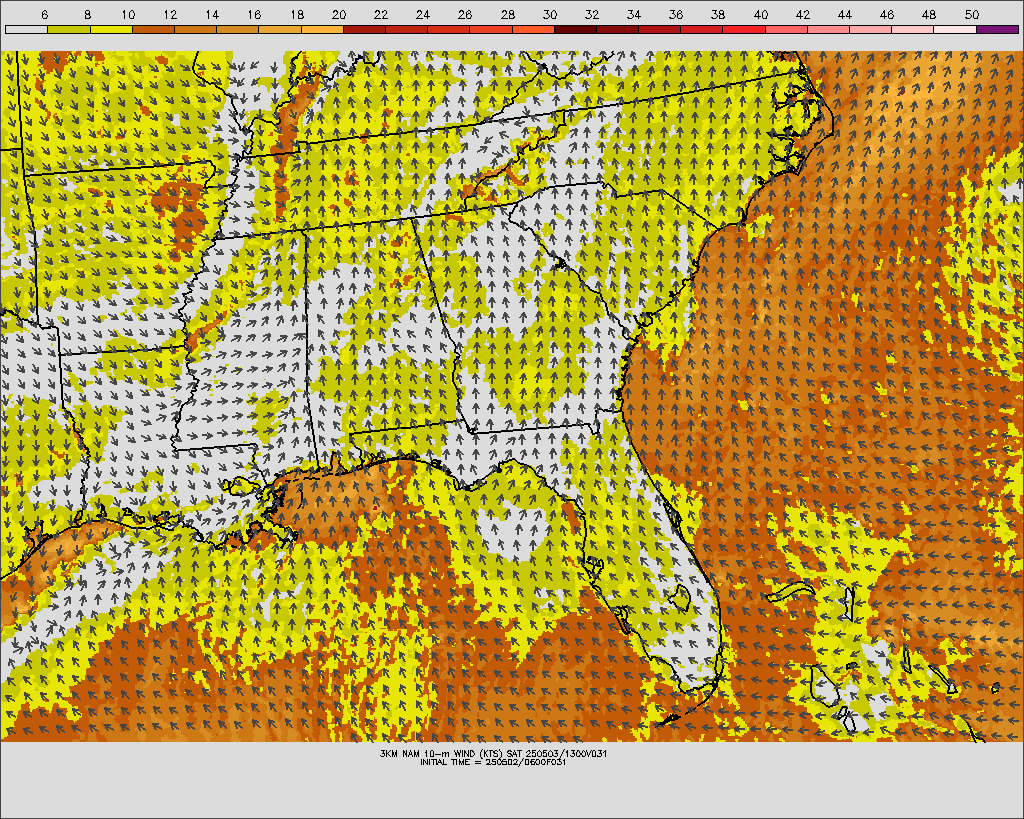Image resolution: width=1024 pixels, height=819 pixels.
Task: Pick the near-white swatch between 48 and 50
Action: pos(955,29)
